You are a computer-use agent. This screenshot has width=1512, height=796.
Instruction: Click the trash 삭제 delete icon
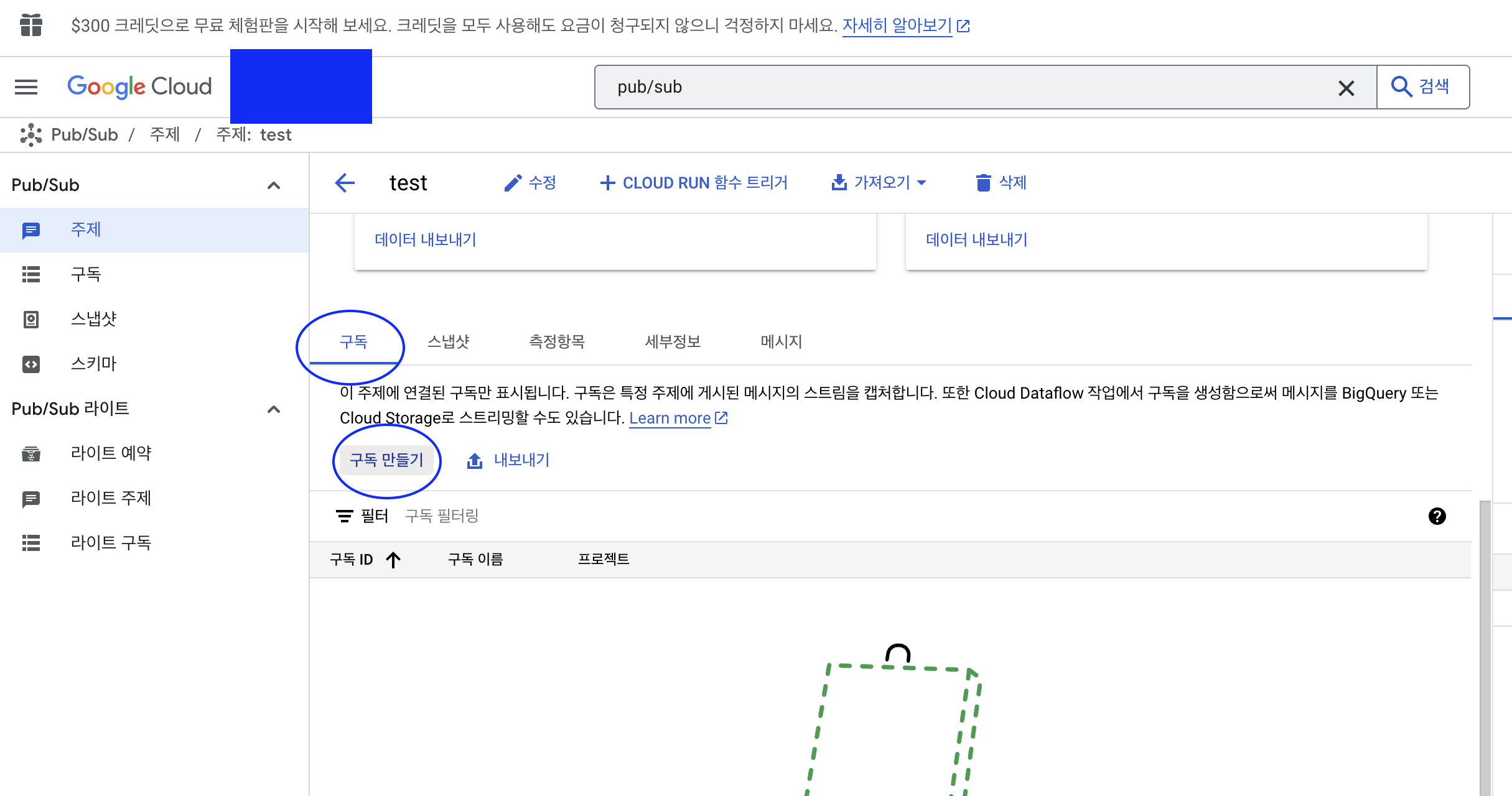point(983,183)
